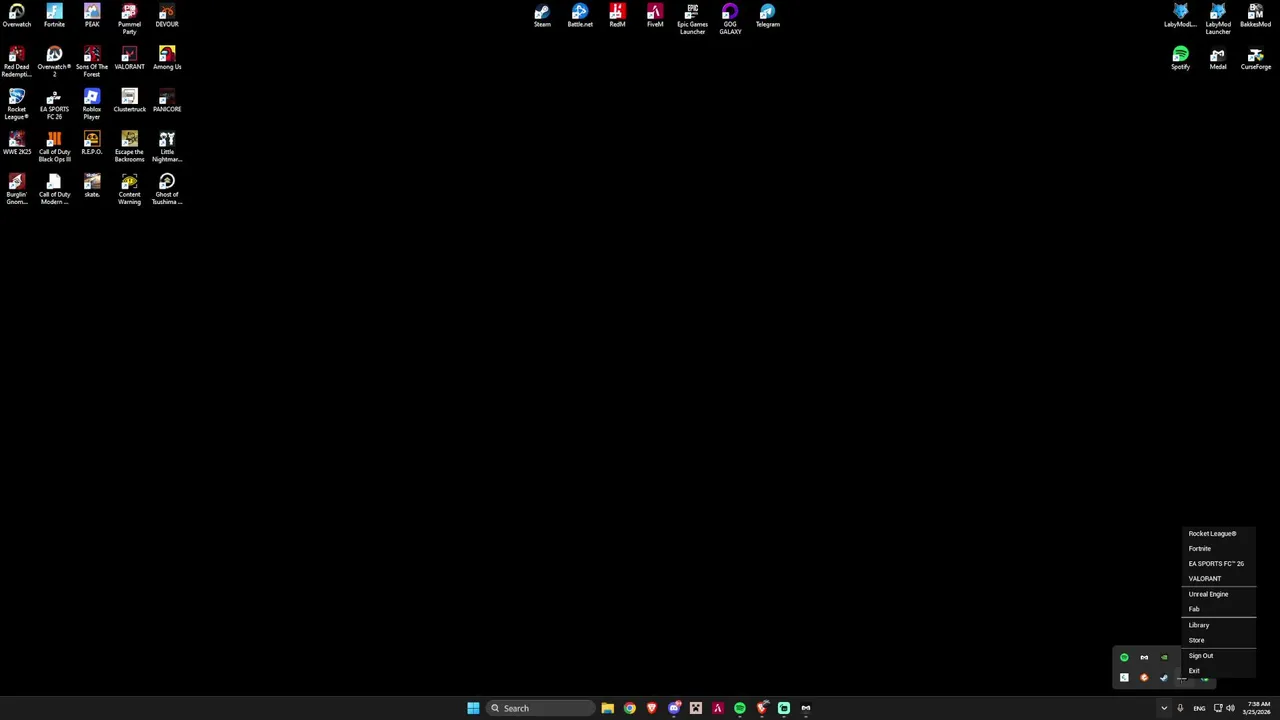The width and height of the screenshot is (1280, 720).
Task: Click the Among Us desktop icon
Action: coord(167,58)
